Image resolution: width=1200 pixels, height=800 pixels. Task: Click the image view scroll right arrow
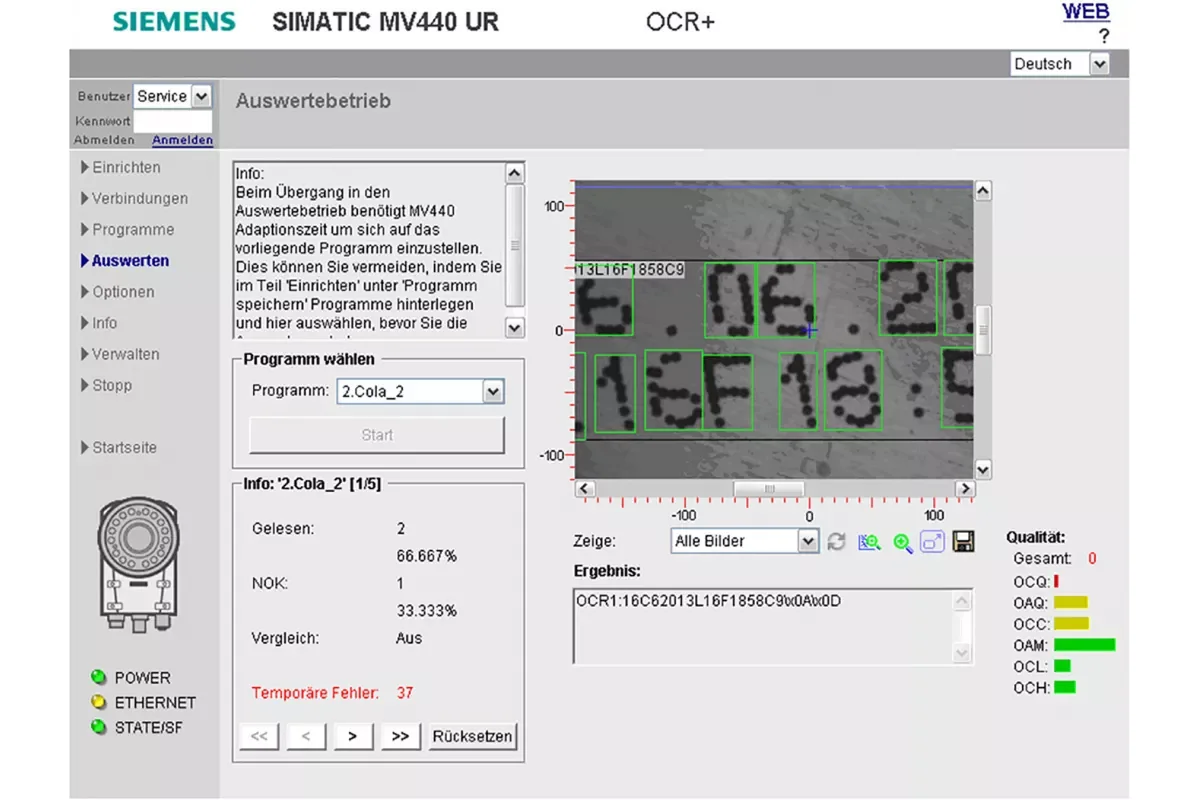pyautogui.click(x=965, y=489)
